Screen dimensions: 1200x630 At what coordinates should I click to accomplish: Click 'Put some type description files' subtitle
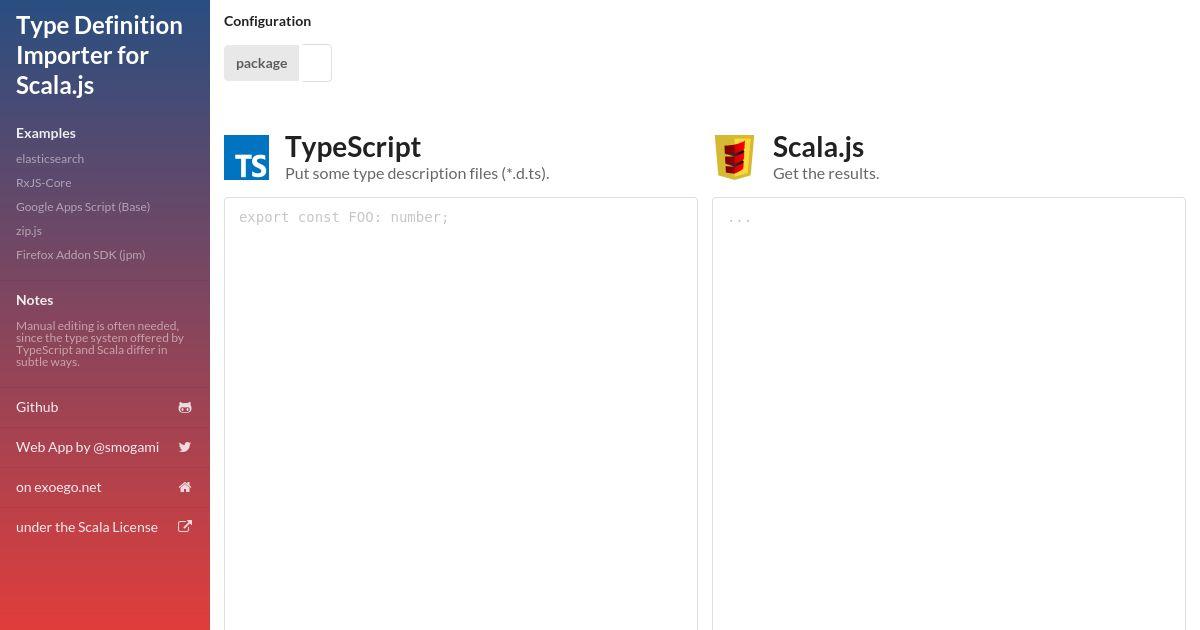[417, 173]
